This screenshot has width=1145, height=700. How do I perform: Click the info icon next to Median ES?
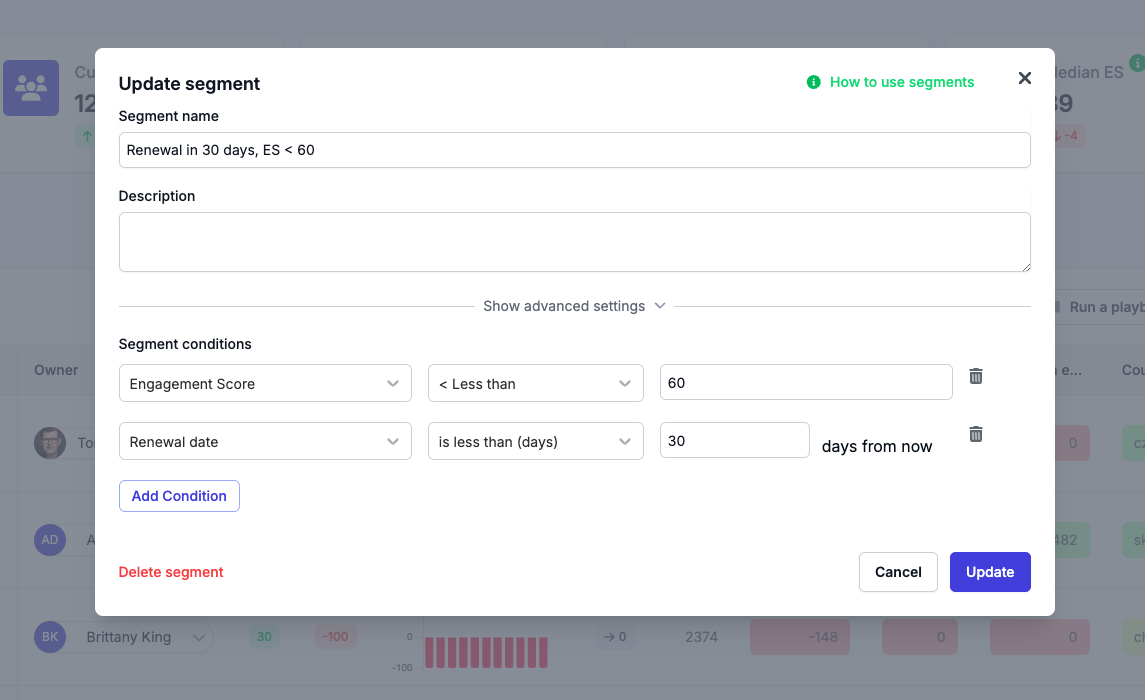pyautogui.click(x=1137, y=63)
